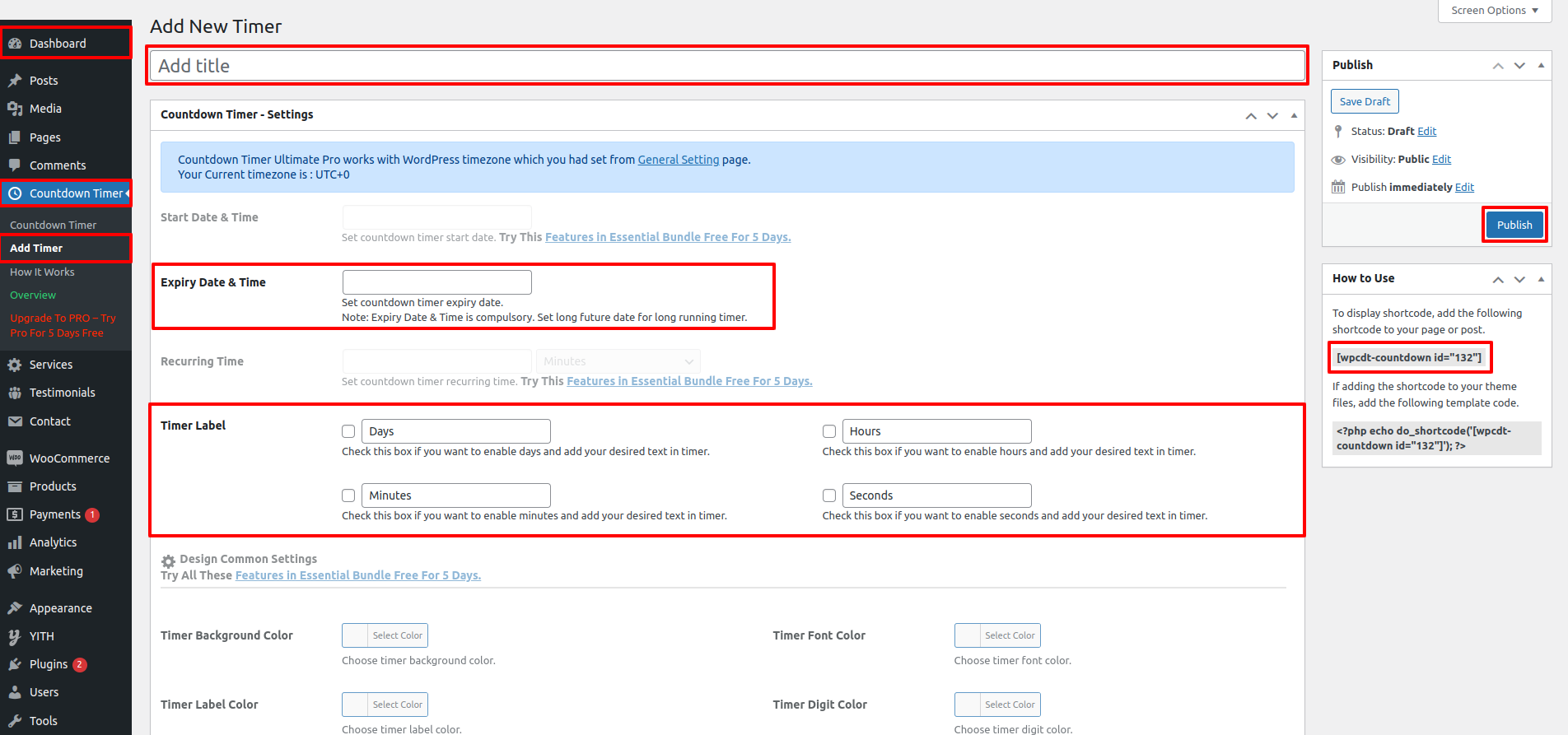
Task: Select Timer Font Color swatch
Action: 997,635
